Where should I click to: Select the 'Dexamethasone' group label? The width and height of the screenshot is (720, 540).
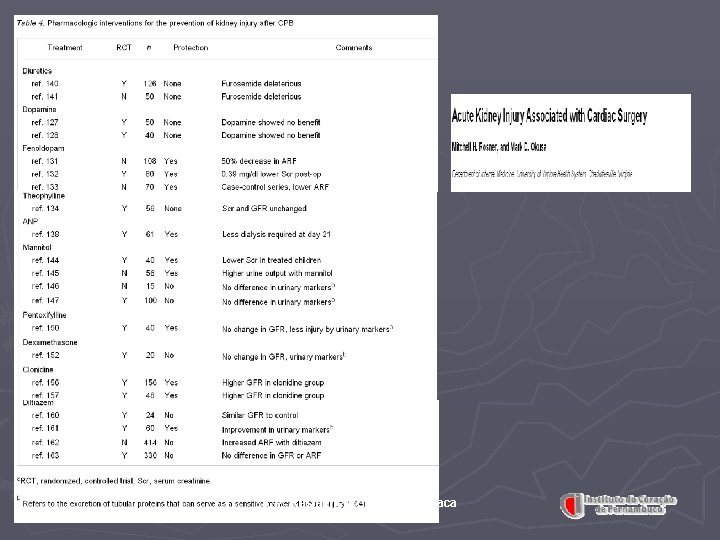coord(50,343)
